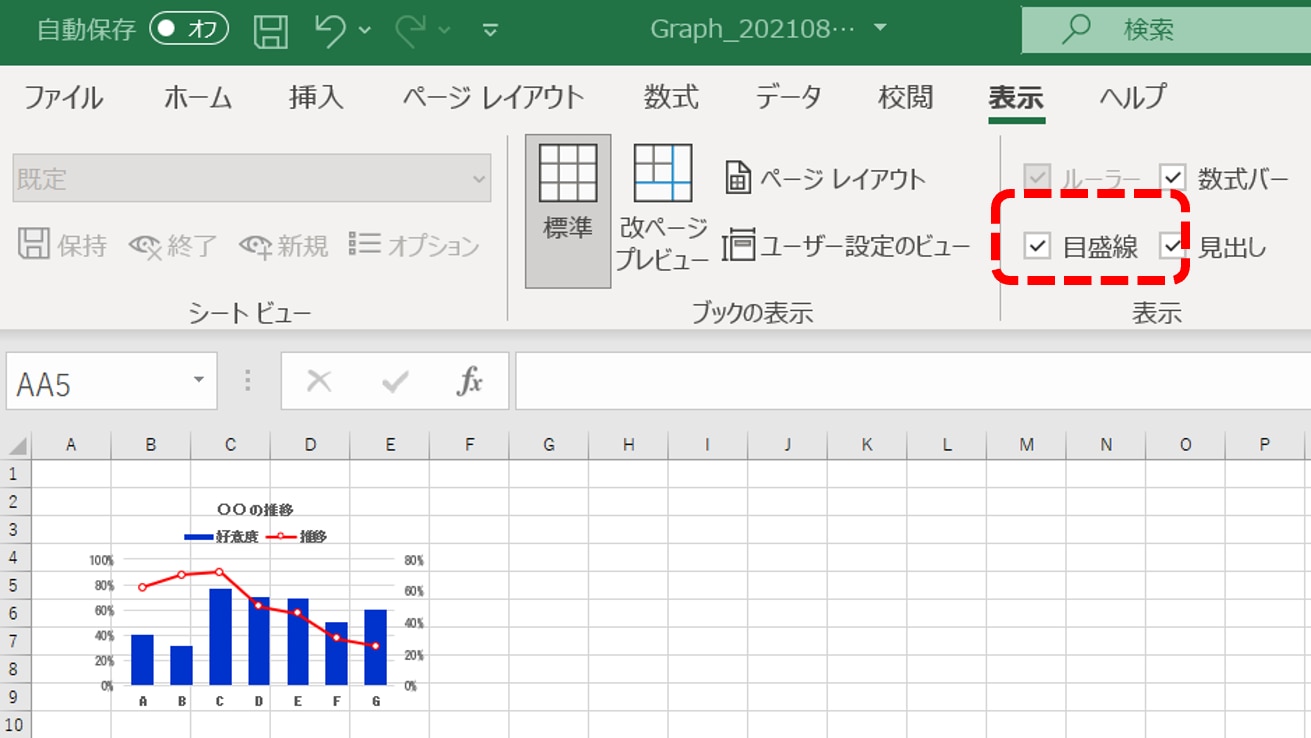Click the Save floppy disk icon
The height and width of the screenshot is (738, 1311).
coord(270,30)
